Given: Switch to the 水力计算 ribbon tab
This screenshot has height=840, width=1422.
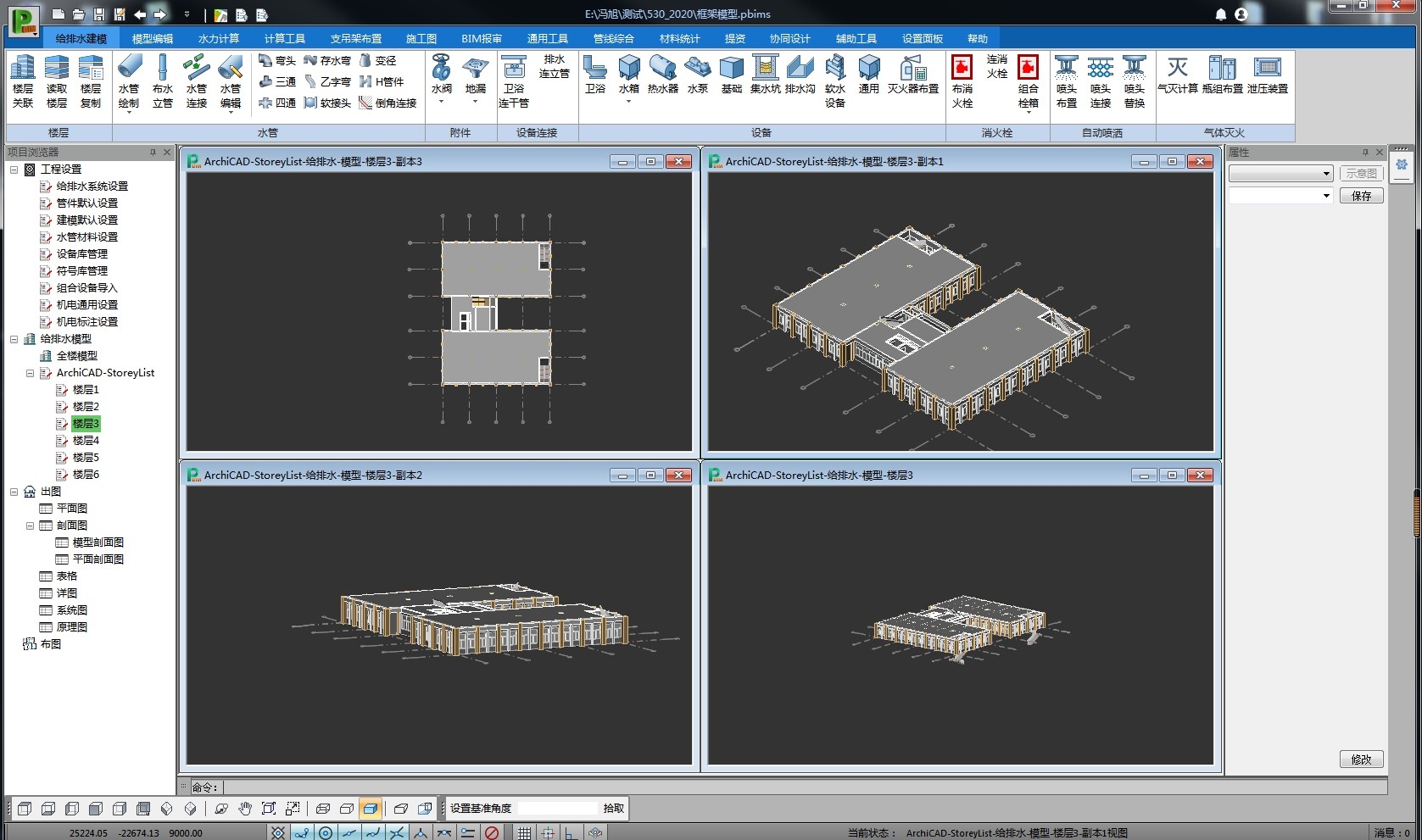Looking at the screenshot, I should click(x=218, y=39).
